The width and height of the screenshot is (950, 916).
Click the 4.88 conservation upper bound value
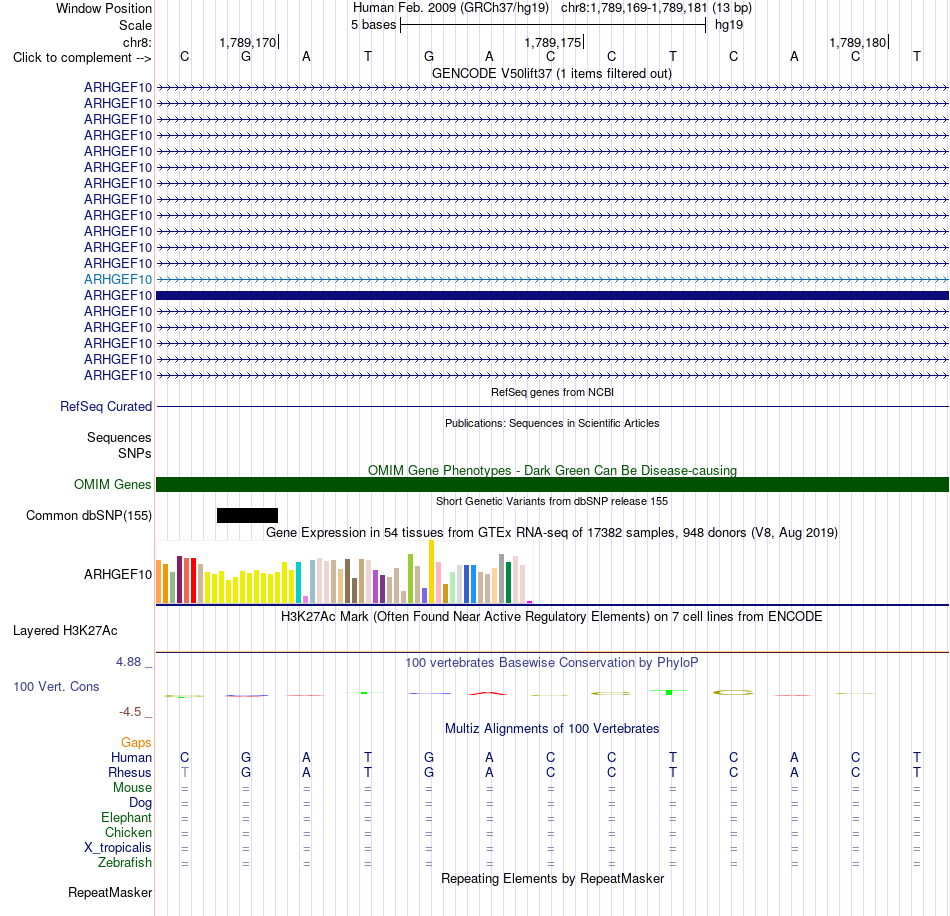[x=128, y=662]
